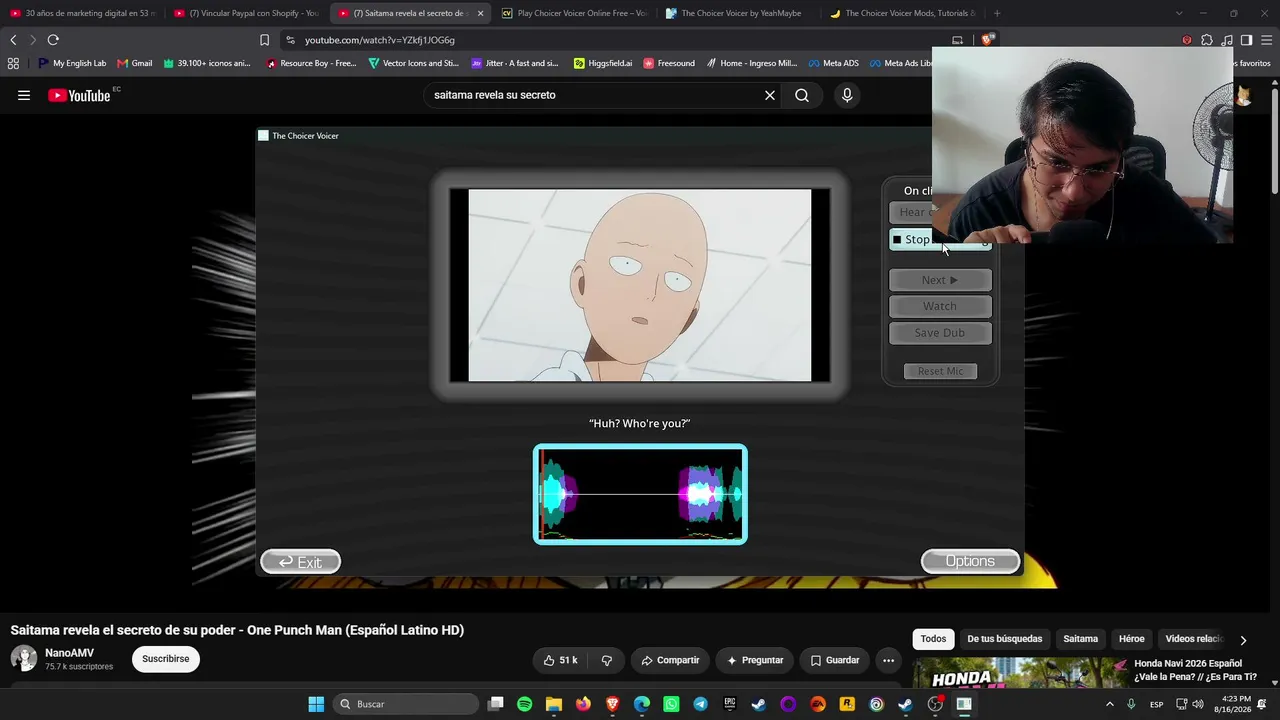Screen dimensions: 1280x720
Task: Dislike the video with the thumbs down
Action: [606, 660]
